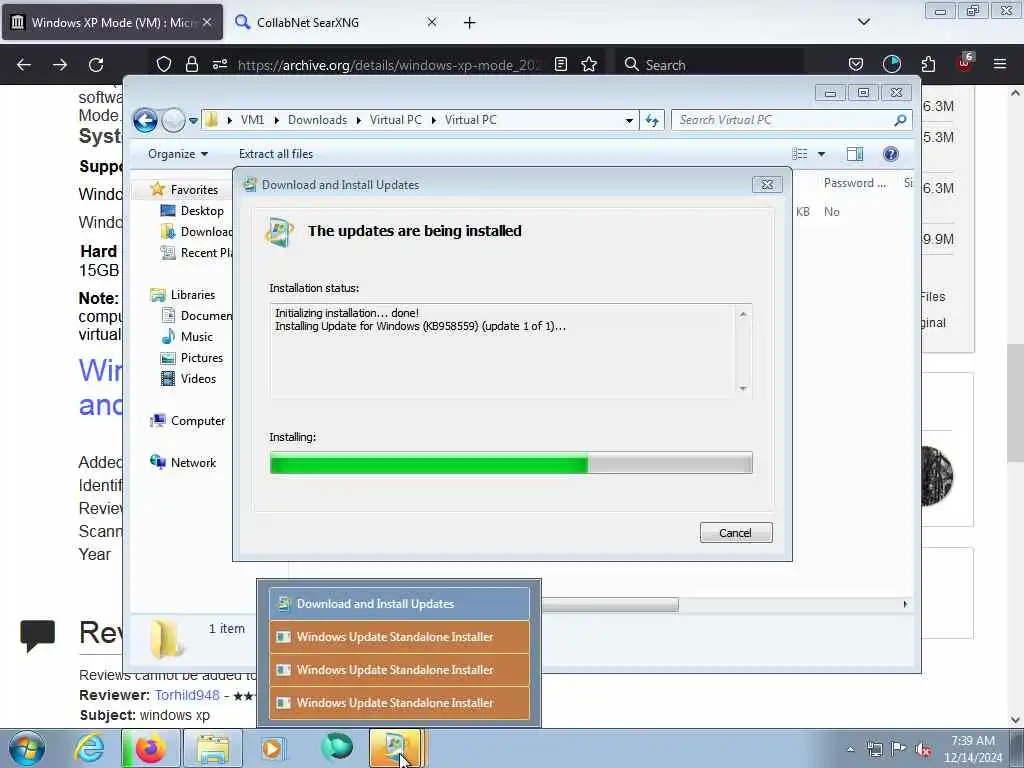Screen dimensions: 1024x768
Task: Open the Organize menu
Action: (178, 154)
